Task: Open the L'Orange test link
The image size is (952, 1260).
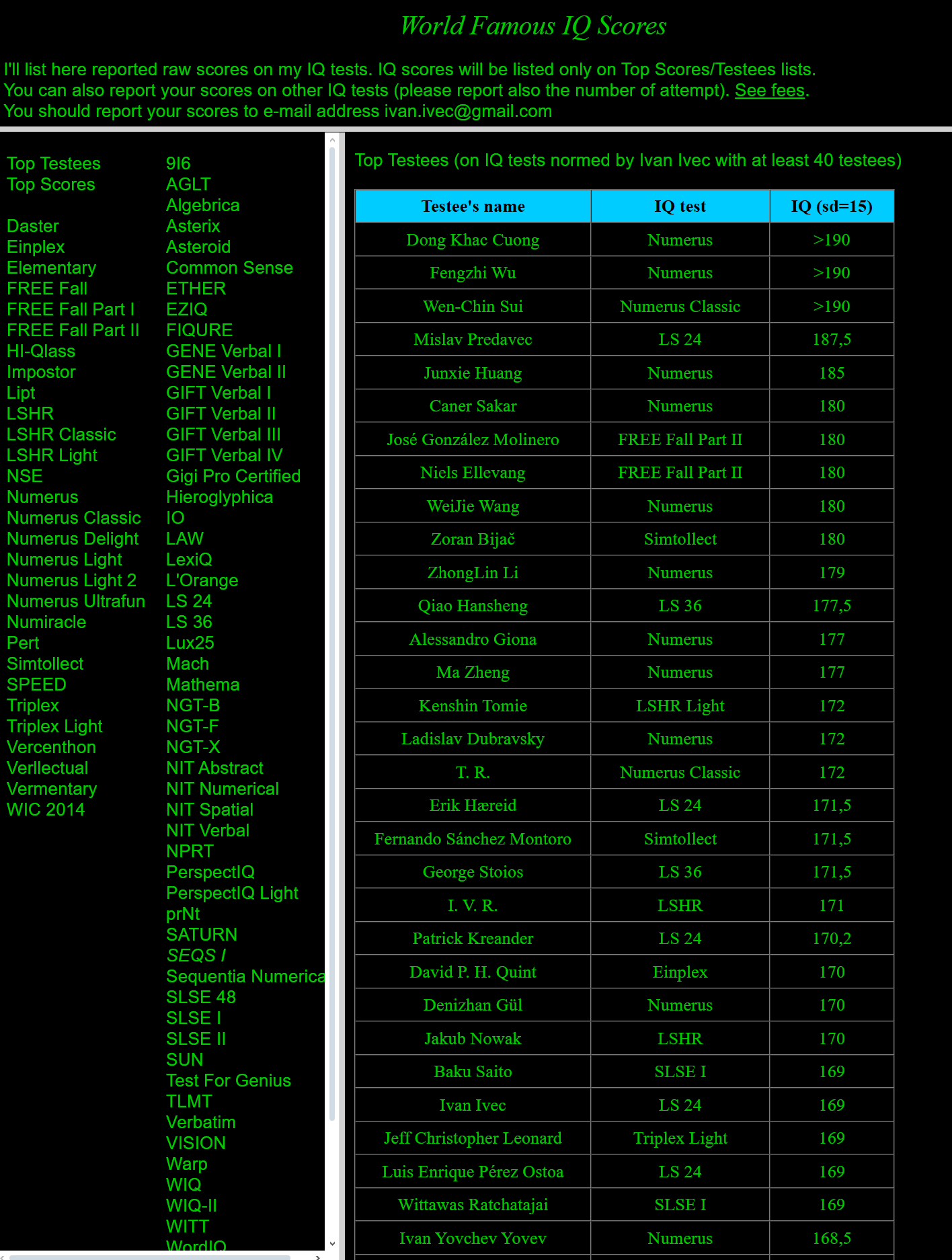Action: coord(202,580)
